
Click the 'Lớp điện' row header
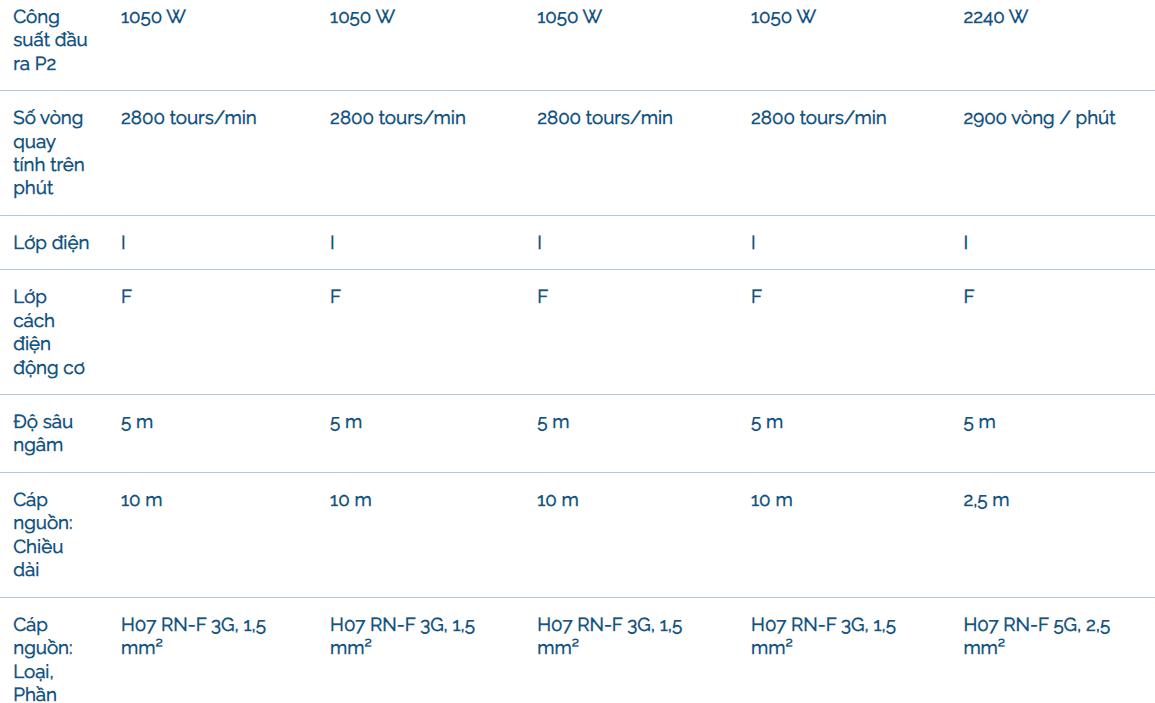[51, 243]
